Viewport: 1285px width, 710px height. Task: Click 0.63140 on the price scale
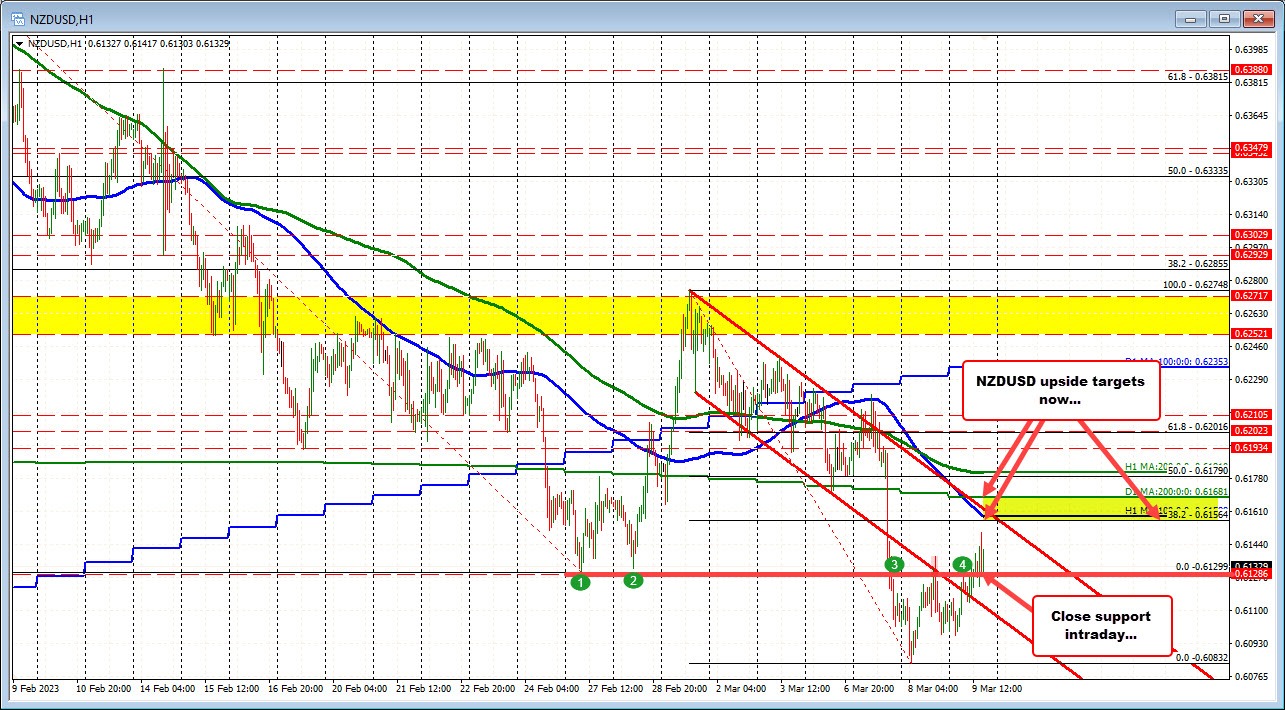pos(1253,214)
